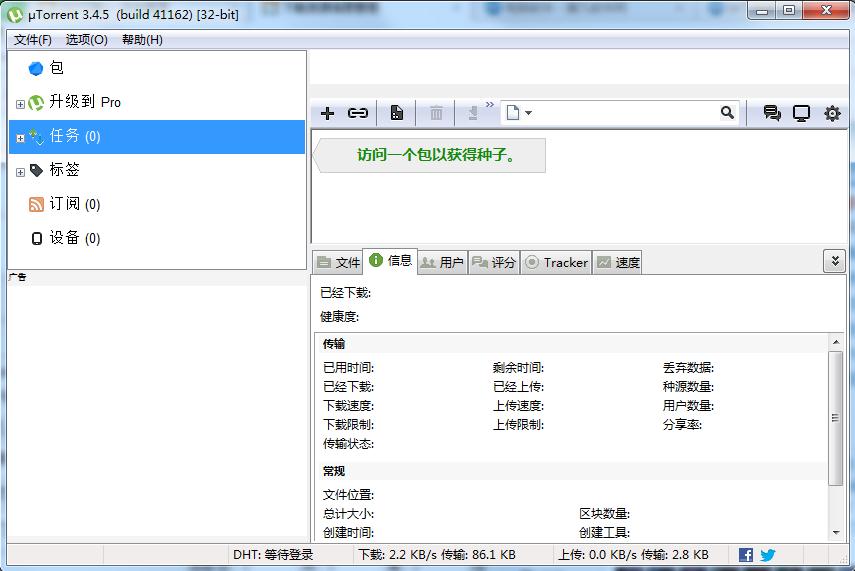
Task: Click the 健康度: label
Action: click(339, 316)
